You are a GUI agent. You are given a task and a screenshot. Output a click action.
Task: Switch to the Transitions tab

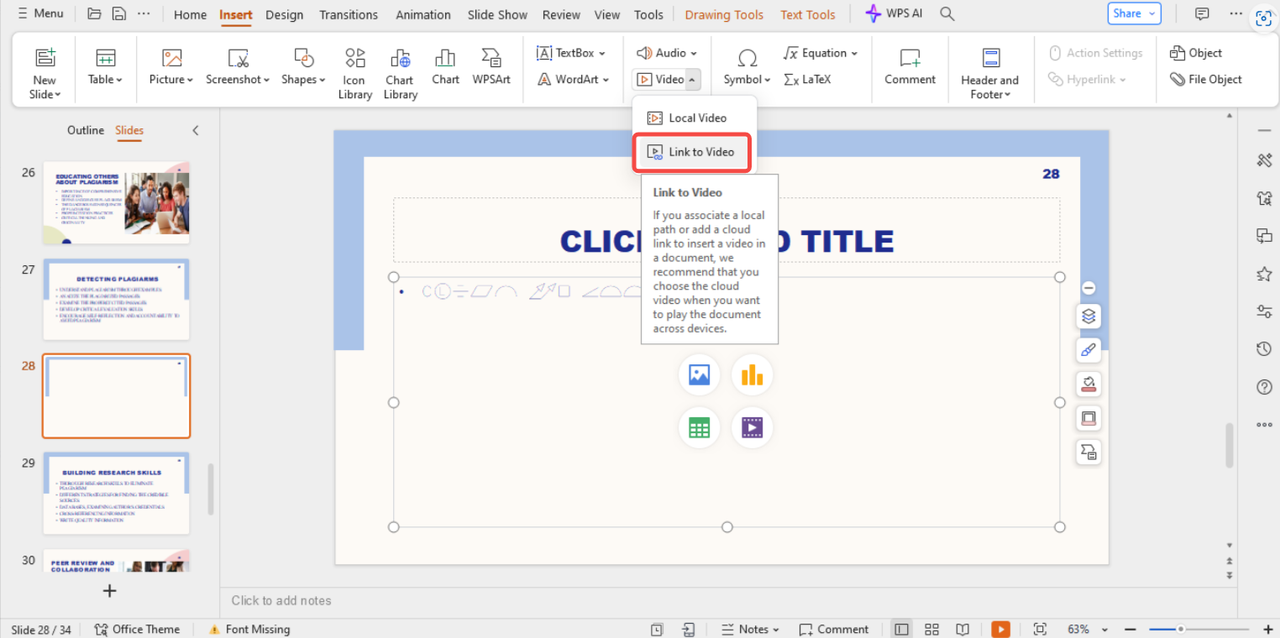pyautogui.click(x=348, y=15)
